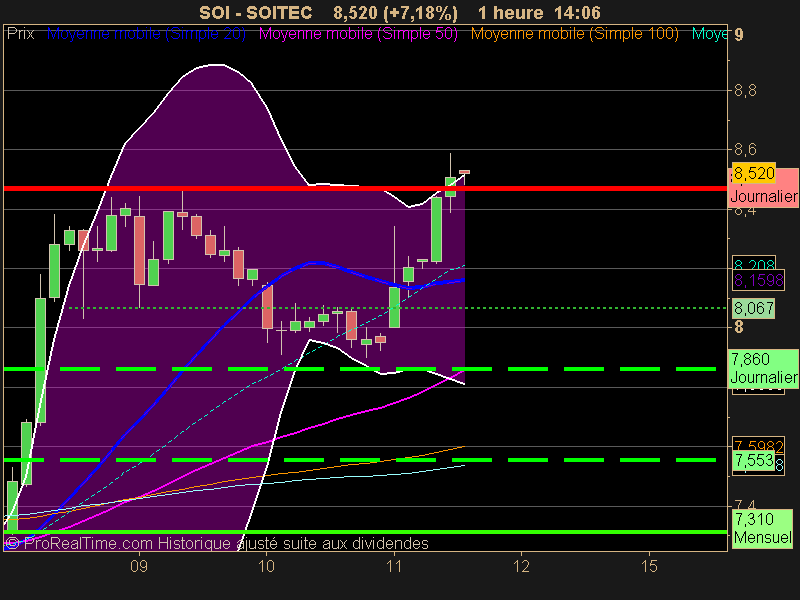Click the 14:06 time in the header
The height and width of the screenshot is (600, 800).
[578, 12]
